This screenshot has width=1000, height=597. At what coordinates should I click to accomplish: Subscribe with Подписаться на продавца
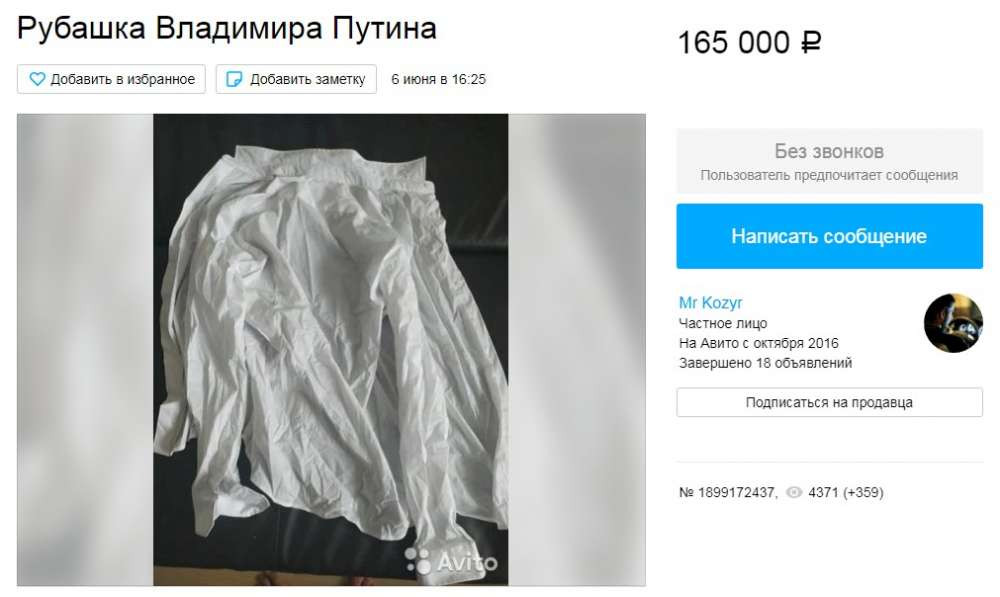(829, 402)
